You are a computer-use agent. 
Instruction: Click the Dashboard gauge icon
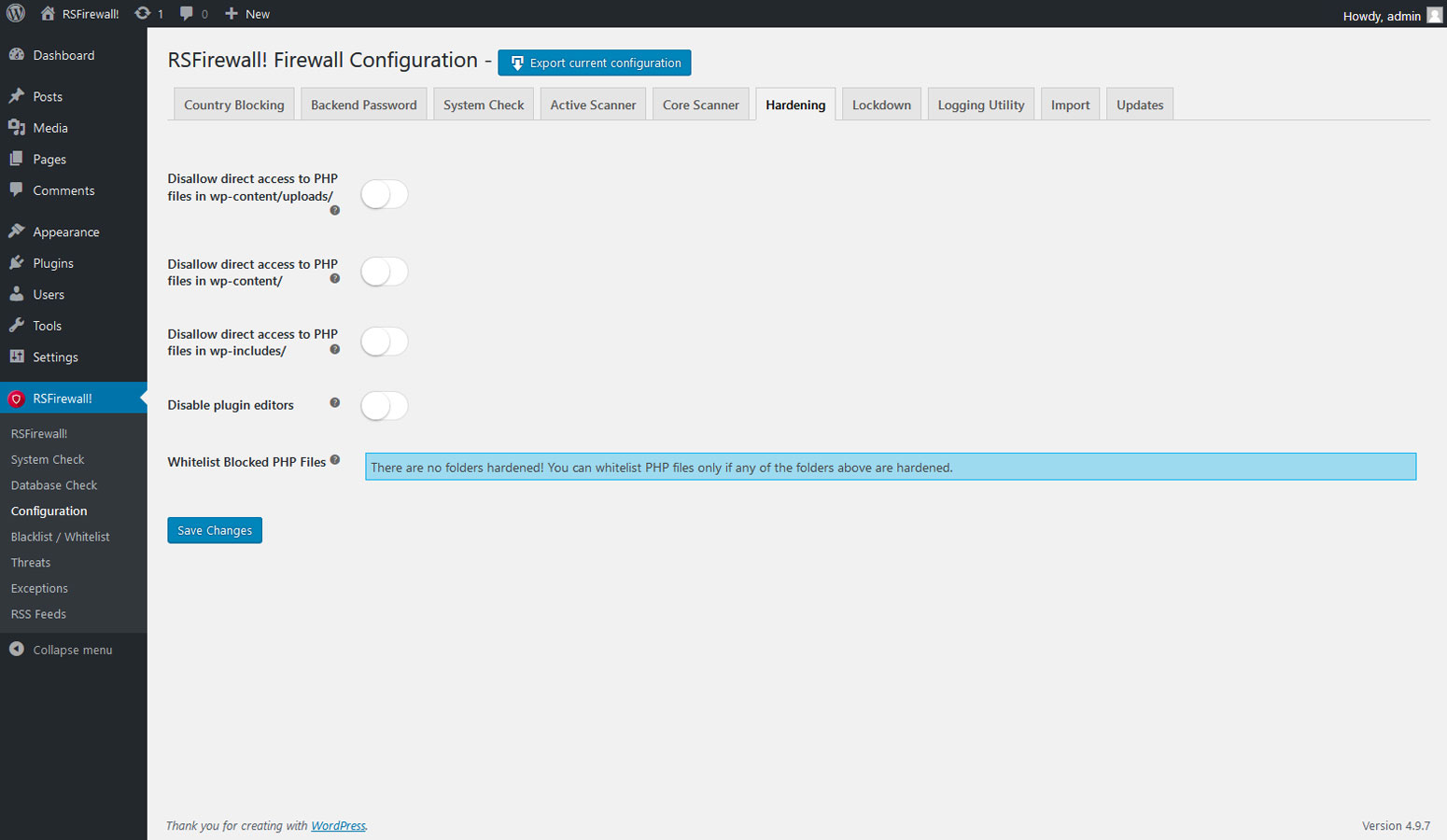click(x=17, y=55)
